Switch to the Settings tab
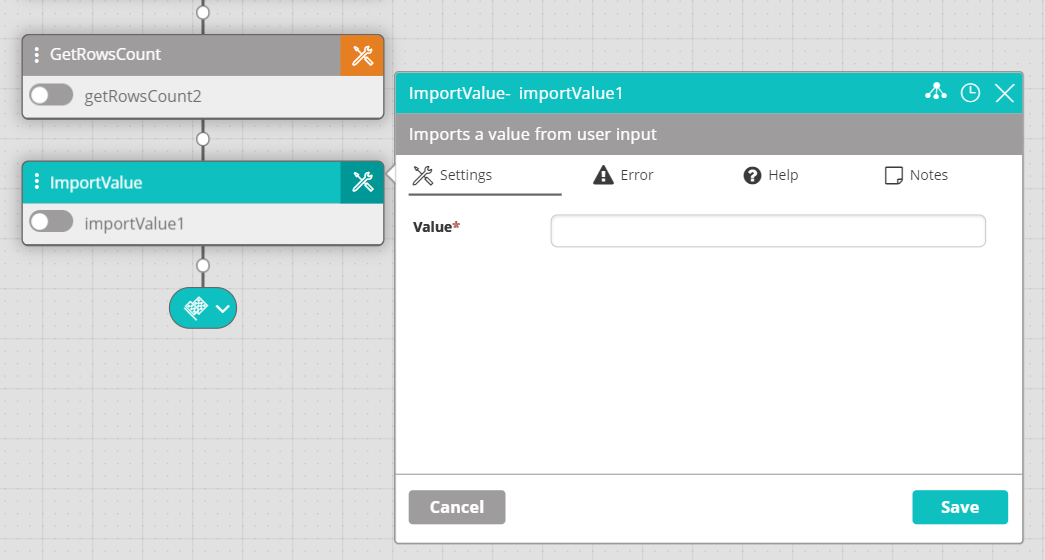The image size is (1045, 560). tap(453, 175)
